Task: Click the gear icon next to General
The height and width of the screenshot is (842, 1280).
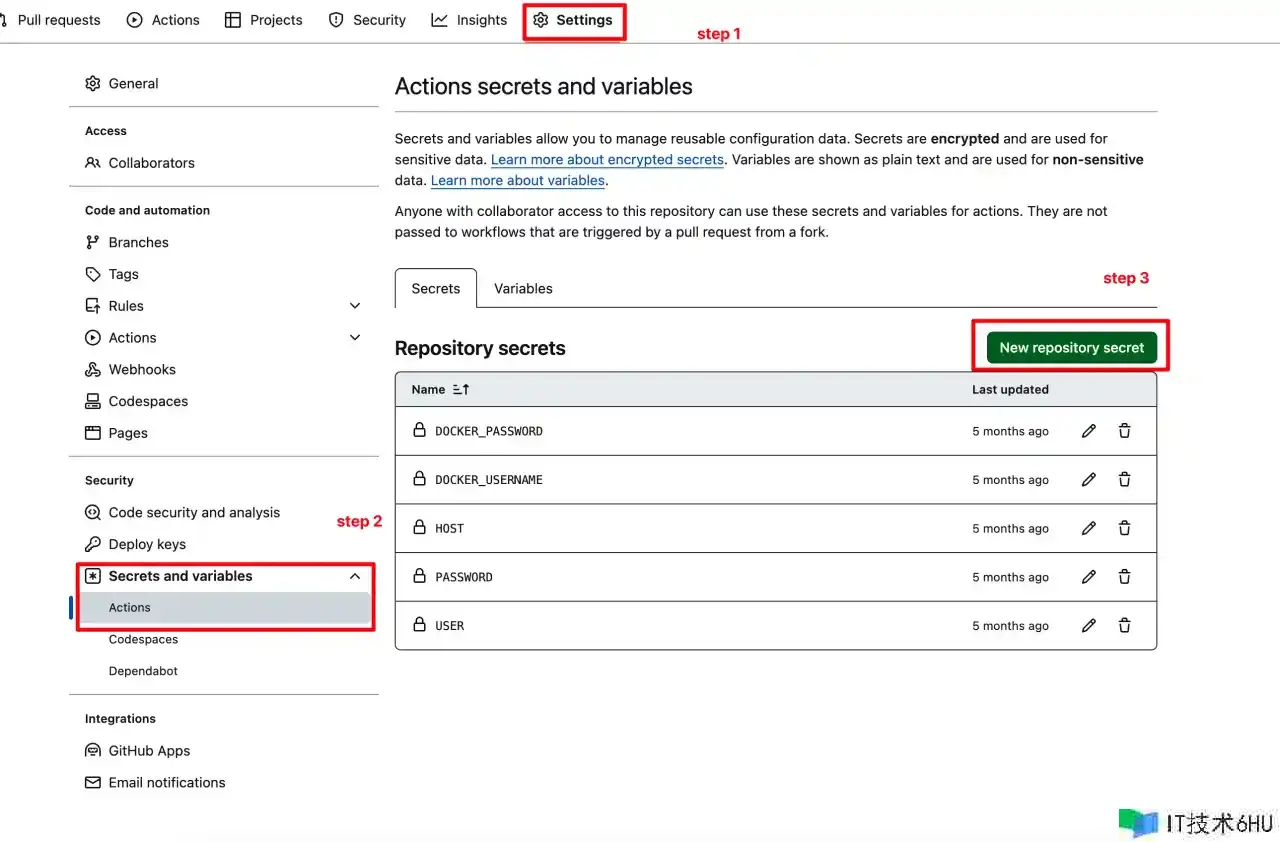Action: (93, 84)
